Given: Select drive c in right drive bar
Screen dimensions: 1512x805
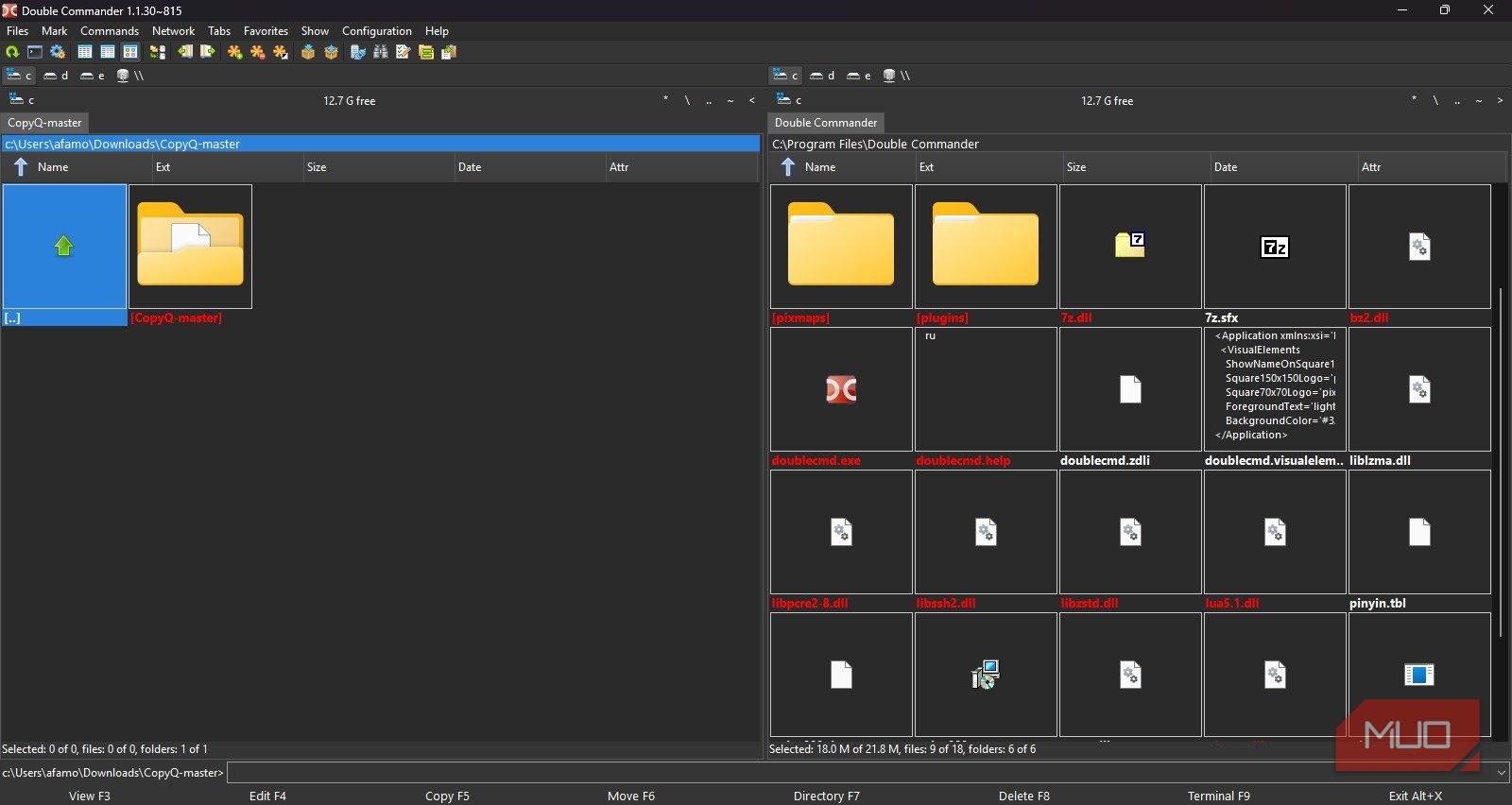Looking at the screenshot, I should [786, 76].
